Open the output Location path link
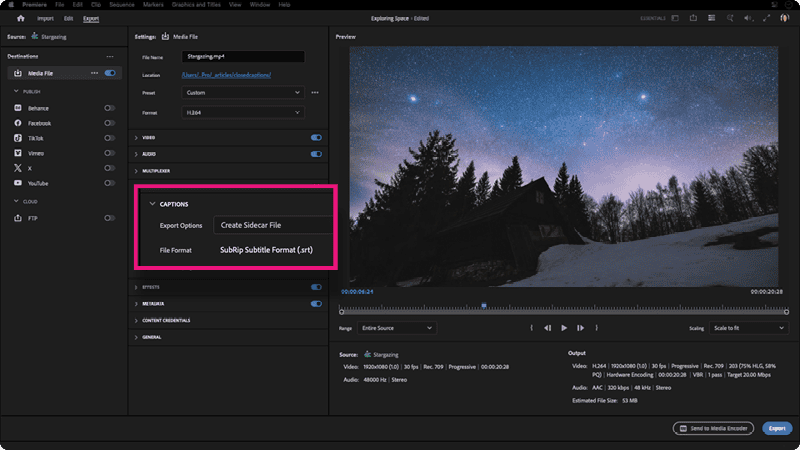Screen dimensions: 800x450 coord(226,75)
